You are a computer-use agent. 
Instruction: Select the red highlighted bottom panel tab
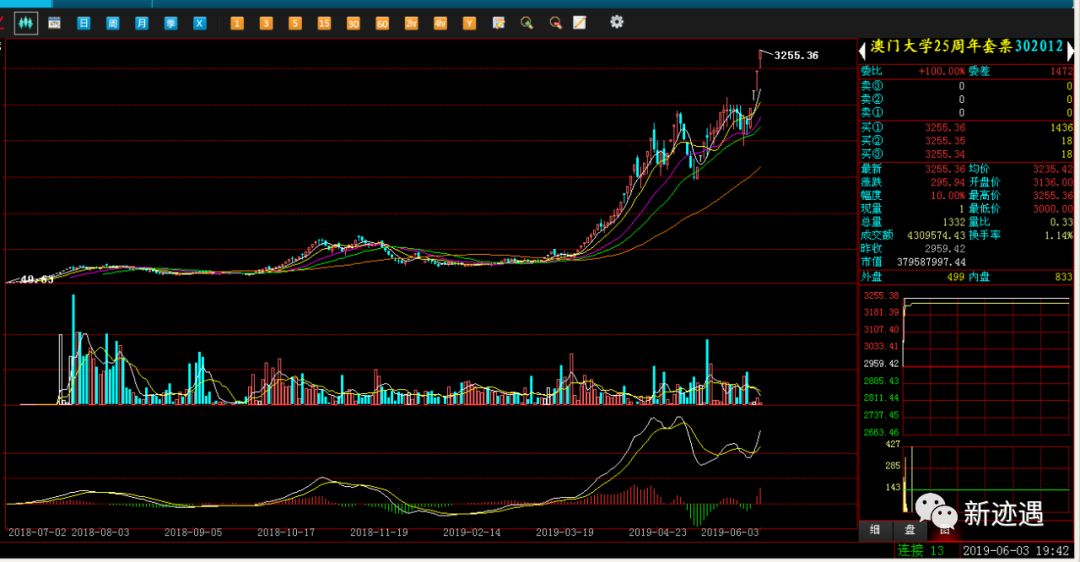[945, 530]
